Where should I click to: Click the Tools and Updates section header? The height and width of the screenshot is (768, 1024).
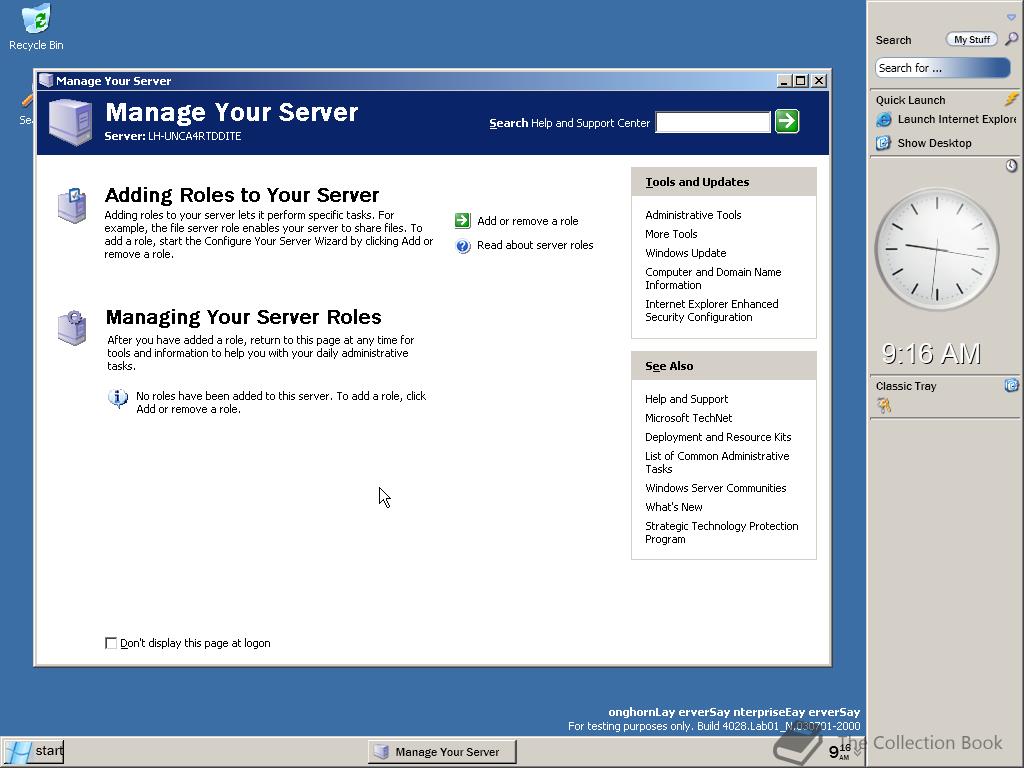724,182
